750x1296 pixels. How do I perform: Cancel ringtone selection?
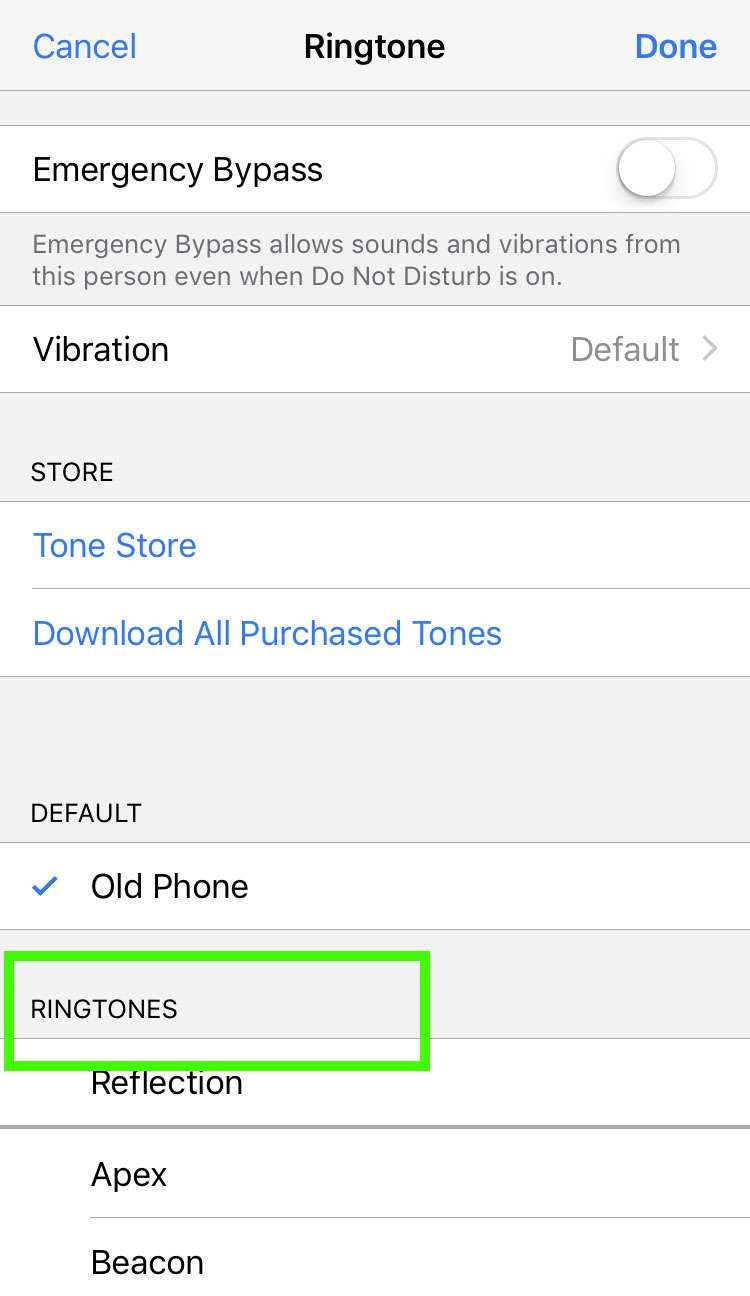84,46
